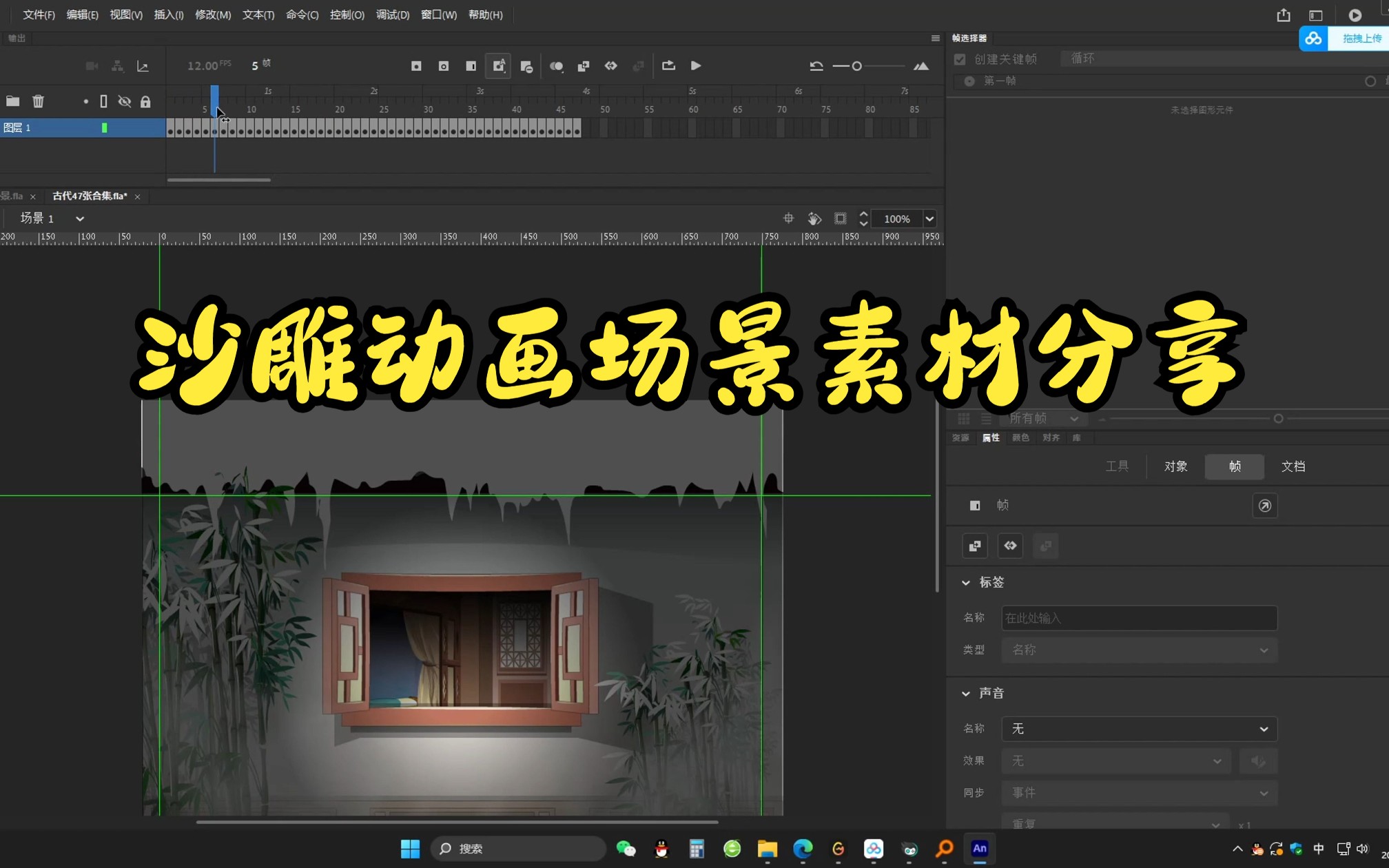The image size is (1389, 868).
Task: Collapse the 标签 section
Action: click(x=966, y=583)
